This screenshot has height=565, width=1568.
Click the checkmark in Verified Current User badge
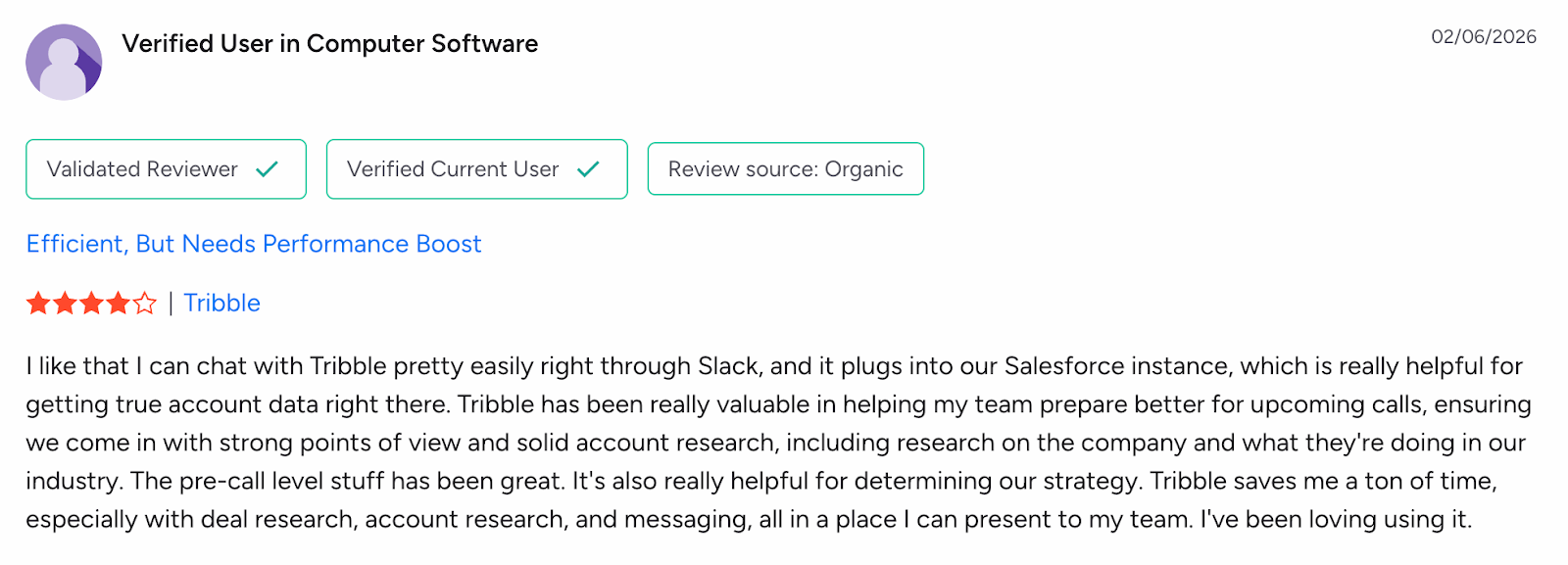588,168
